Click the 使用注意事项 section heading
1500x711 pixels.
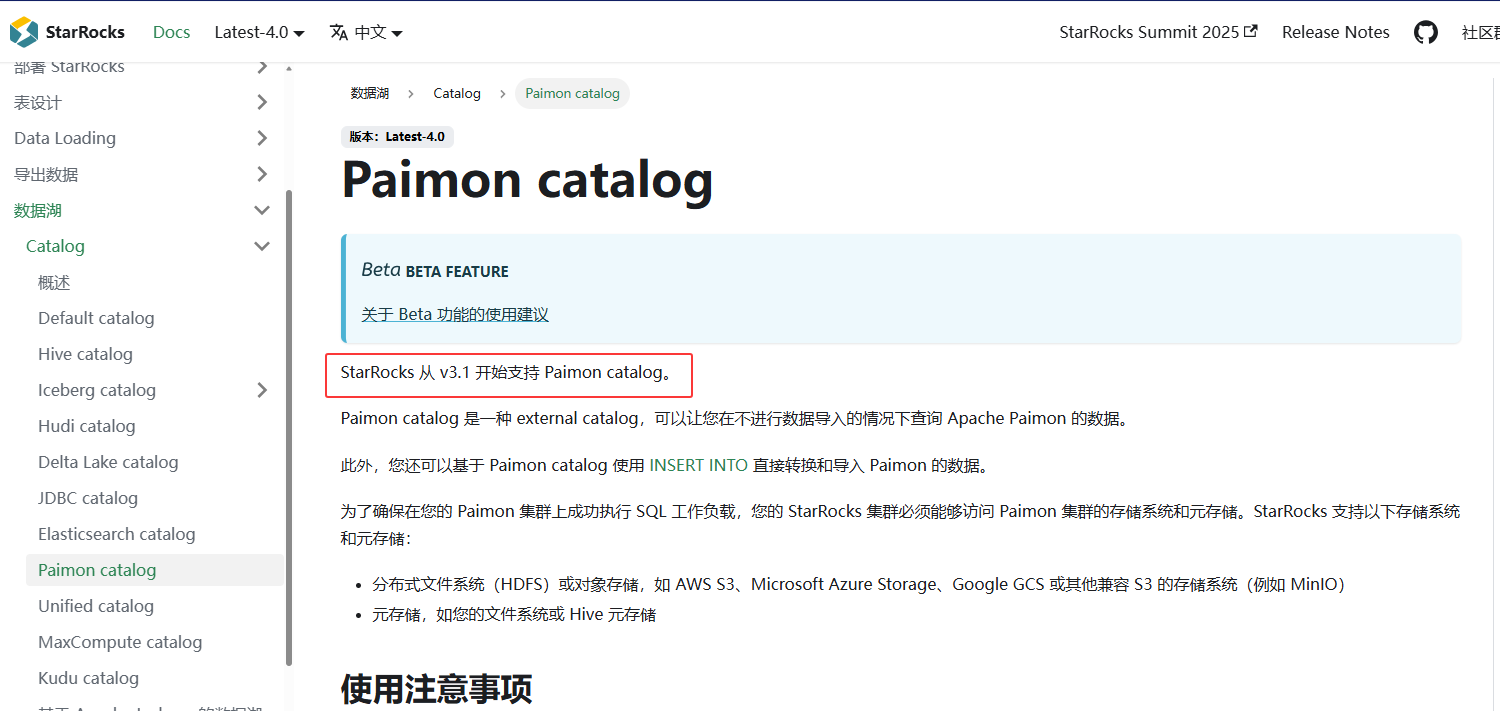point(437,690)
